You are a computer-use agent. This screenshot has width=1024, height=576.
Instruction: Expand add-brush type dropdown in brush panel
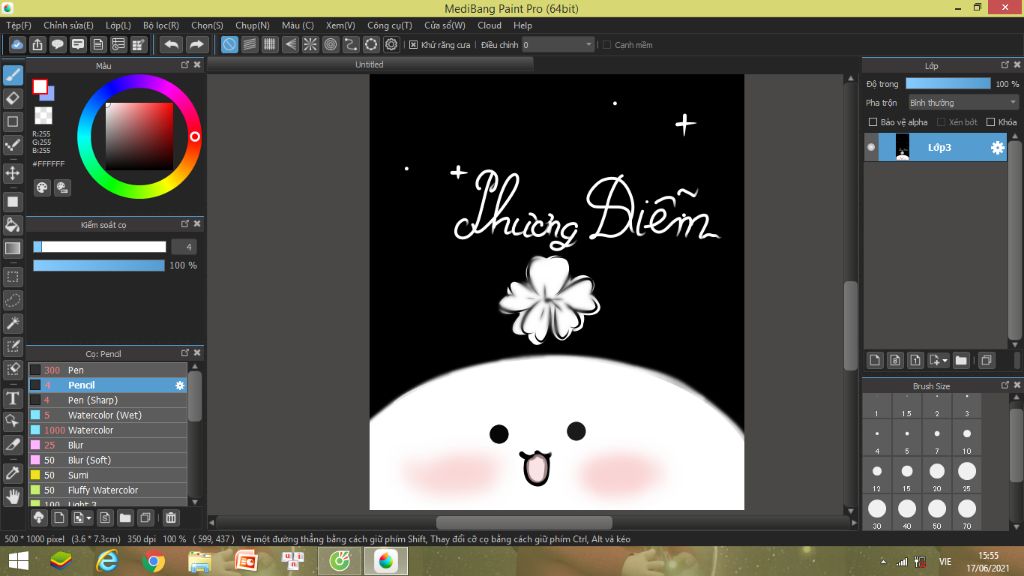coord(89,518)
